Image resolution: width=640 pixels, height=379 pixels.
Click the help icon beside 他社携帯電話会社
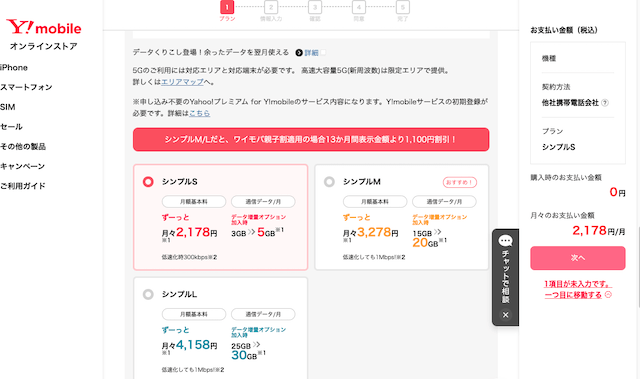tap(605, 103)
